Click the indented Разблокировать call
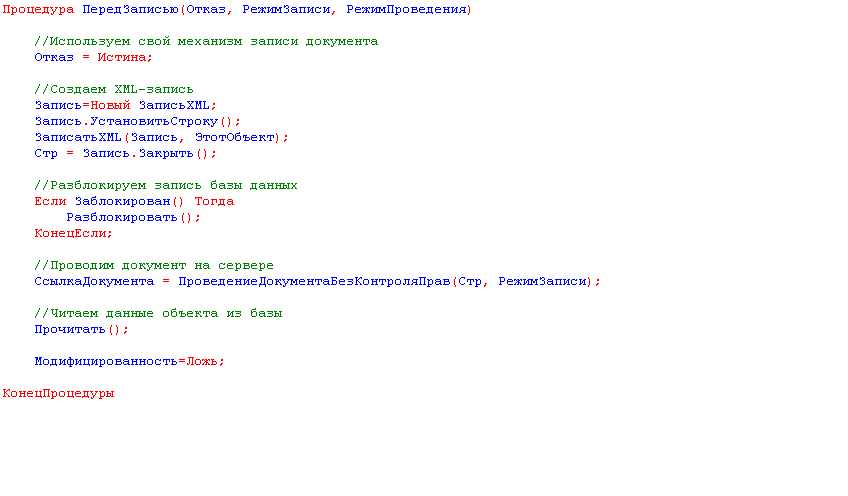The width and height of the screenshot is (848, 496). pos(122,218)
